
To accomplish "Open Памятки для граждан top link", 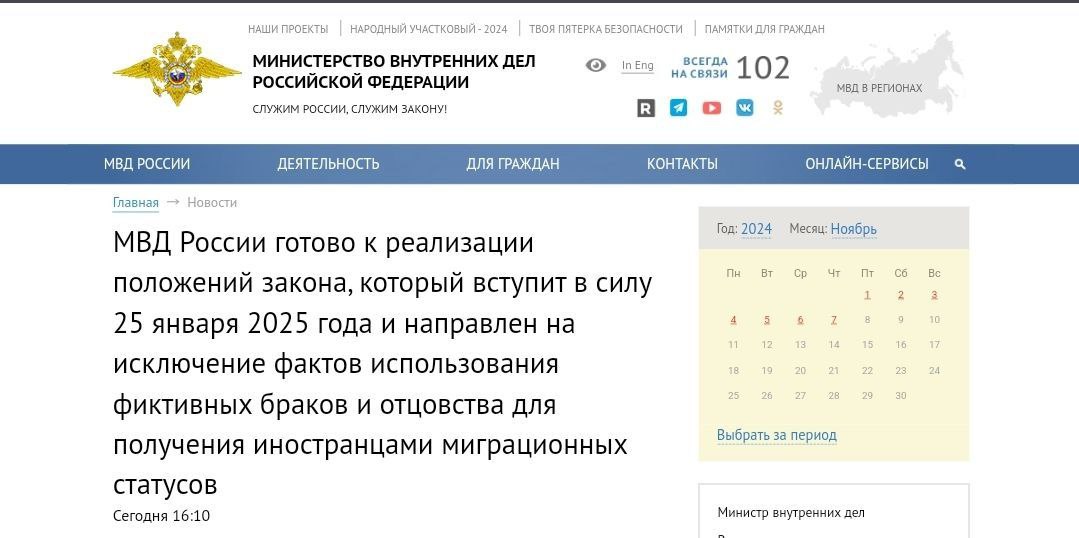I will click(x=764, y=29).
